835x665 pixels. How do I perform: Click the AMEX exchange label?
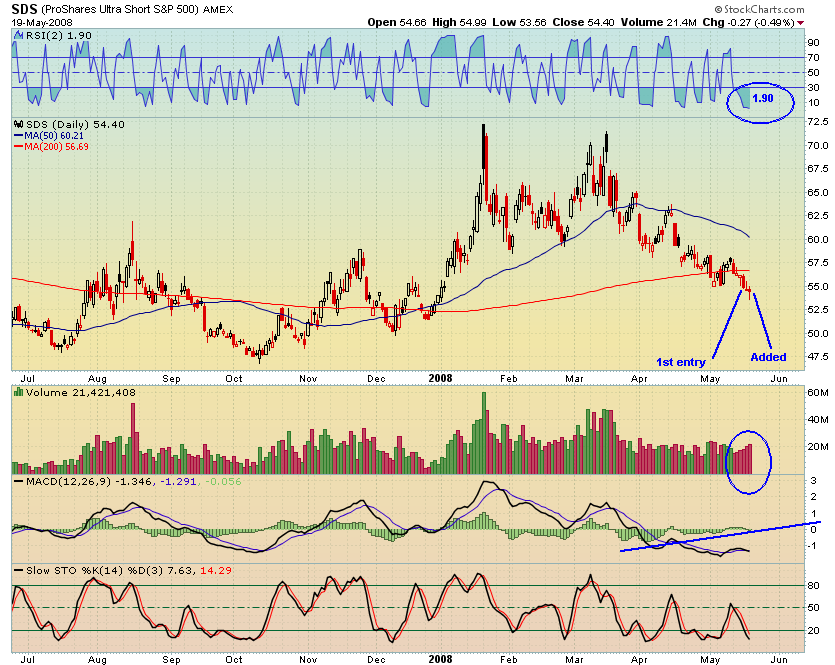point(218,10)
